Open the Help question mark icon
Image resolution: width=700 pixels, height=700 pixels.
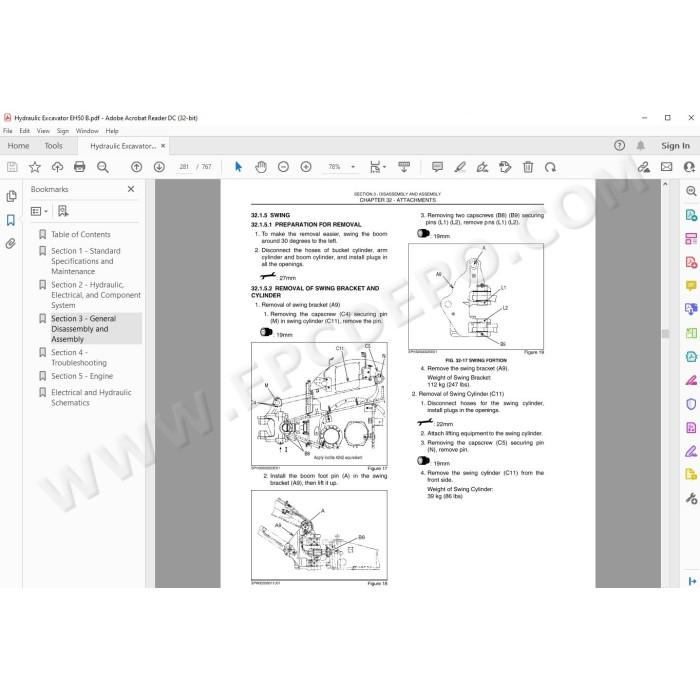pos(619,146)
